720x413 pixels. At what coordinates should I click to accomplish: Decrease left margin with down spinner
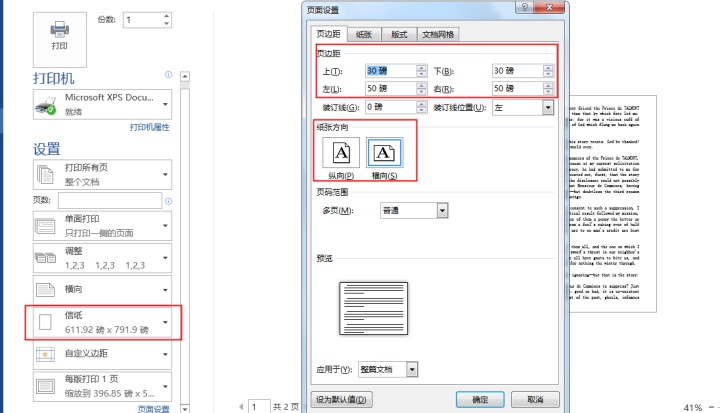[x=422, y=92]
